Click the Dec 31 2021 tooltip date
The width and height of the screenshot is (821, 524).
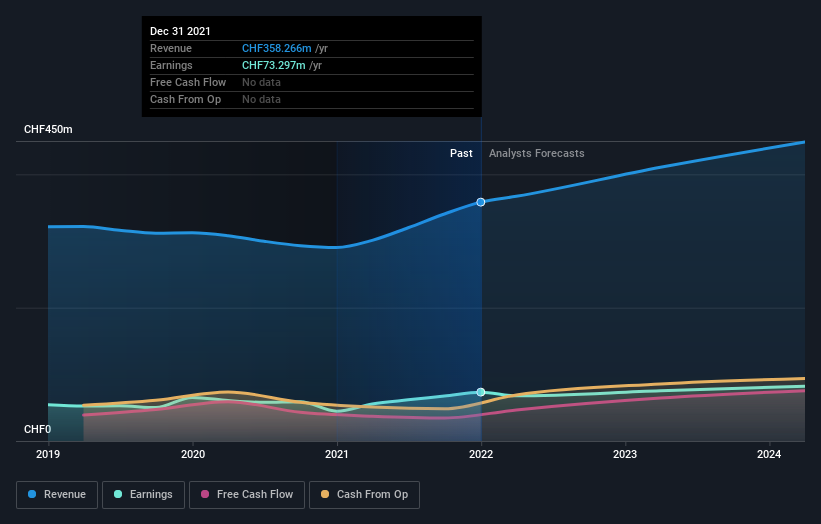coord(180,31)
